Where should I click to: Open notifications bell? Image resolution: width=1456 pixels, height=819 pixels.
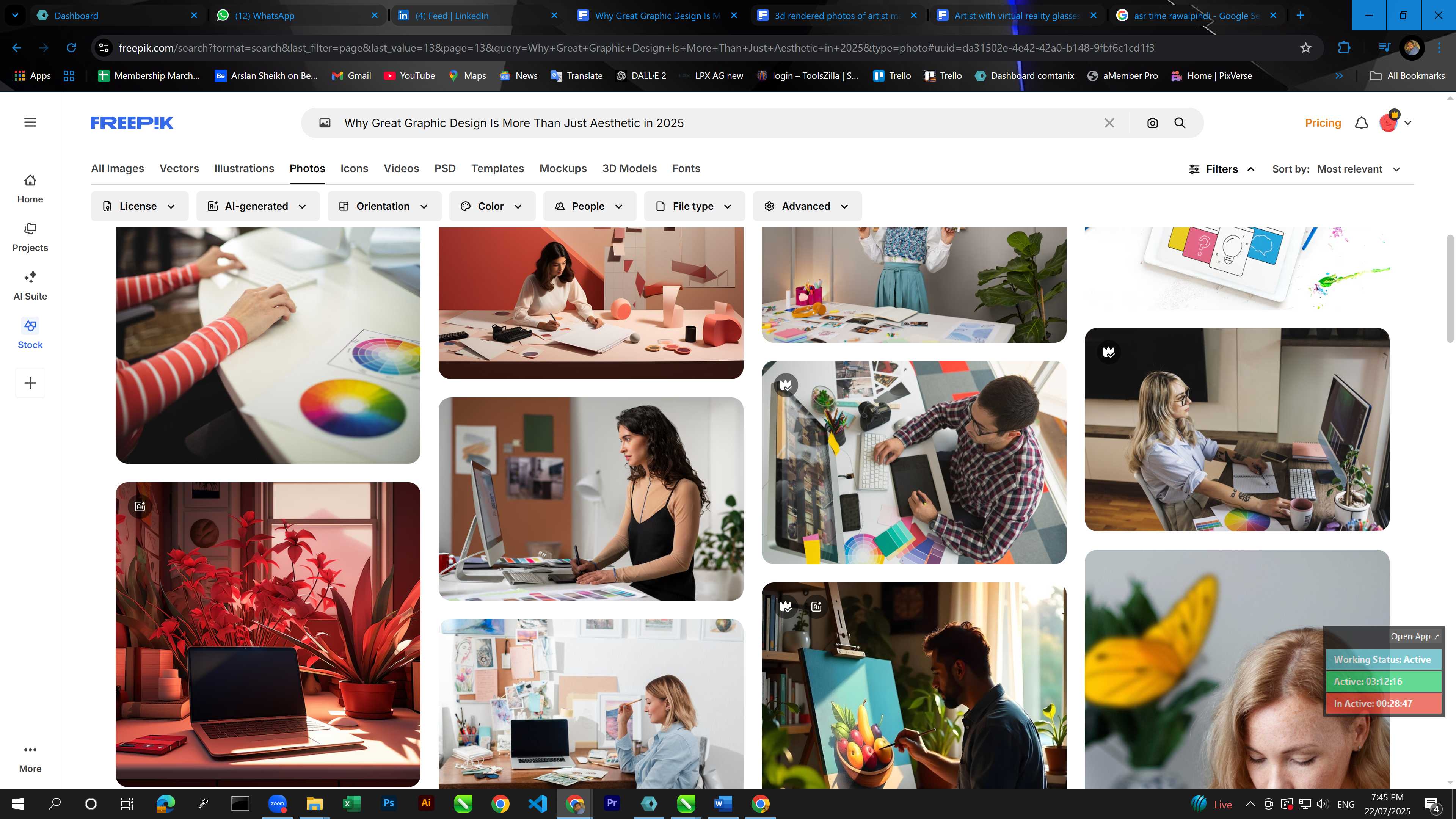[1362, 122]
